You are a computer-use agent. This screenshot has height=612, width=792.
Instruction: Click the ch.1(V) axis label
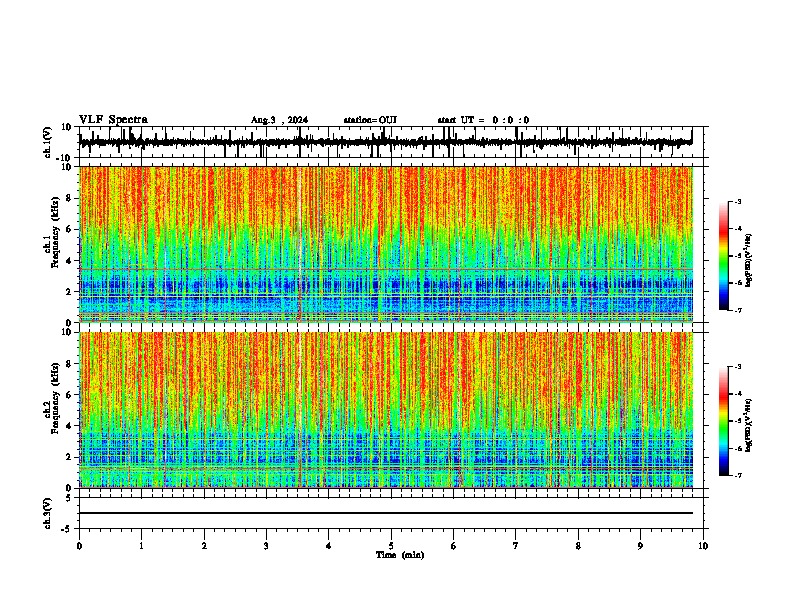click(x=48, y=142)
